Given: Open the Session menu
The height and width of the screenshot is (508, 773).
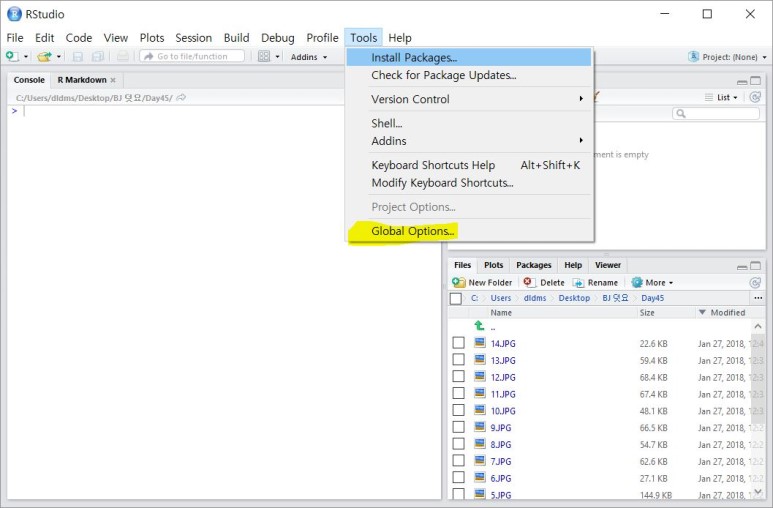Looking at the screenshot, I should (x=194, y=38).
